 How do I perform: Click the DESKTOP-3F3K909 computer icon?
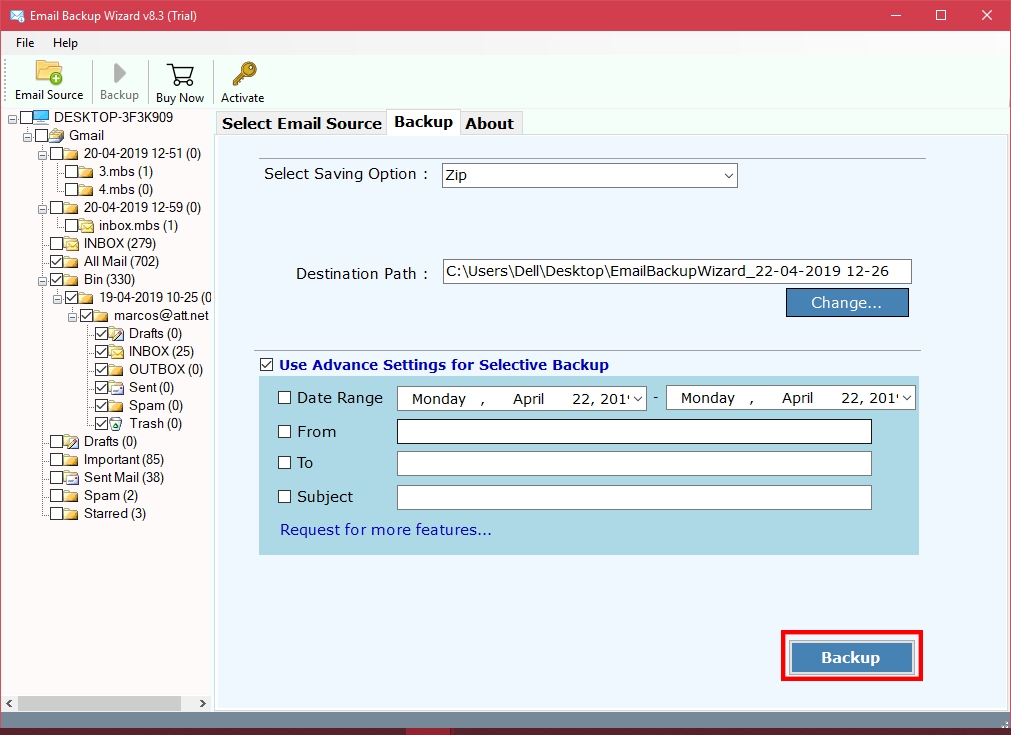click(x=41, y=117)
